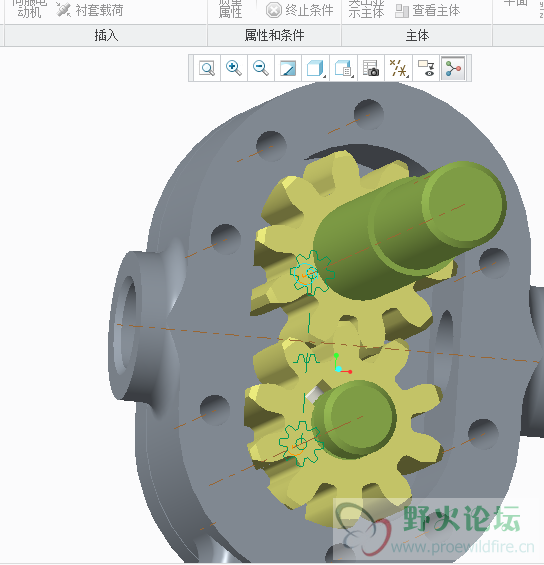Open the display style cube dropdown
Screen dimensions: 544x565
(x=316, y=68)
